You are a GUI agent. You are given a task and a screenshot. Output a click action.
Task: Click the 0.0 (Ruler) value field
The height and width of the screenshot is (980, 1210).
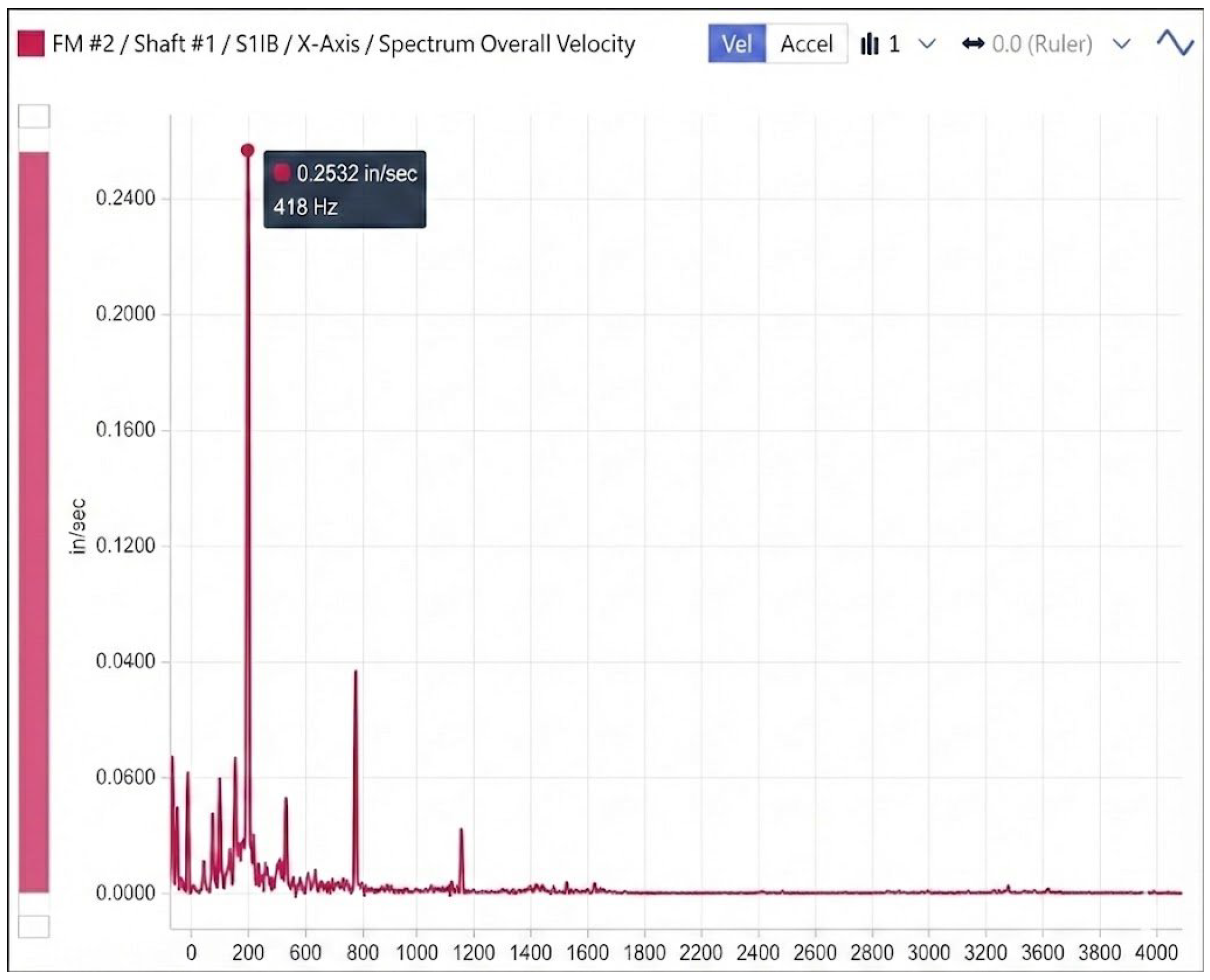point(1042,43)
